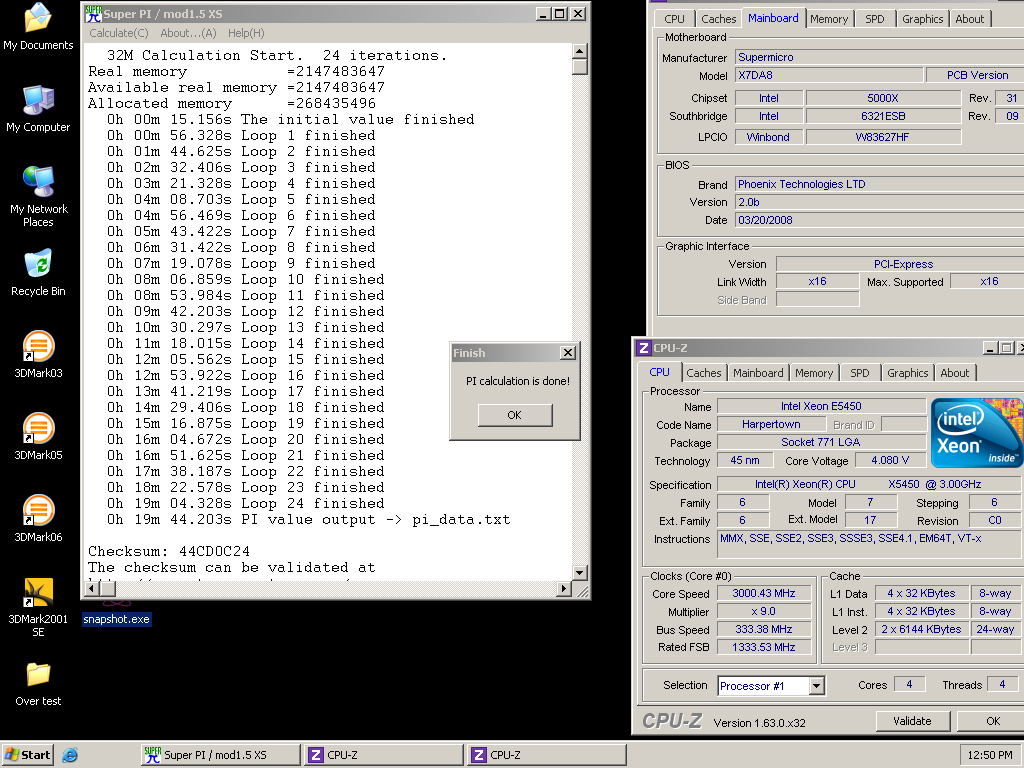Click Super PI horizontal scrollbar left arrow
Image resolution: width=1024 pixels, height=768 pixels.
coord(91,588)
